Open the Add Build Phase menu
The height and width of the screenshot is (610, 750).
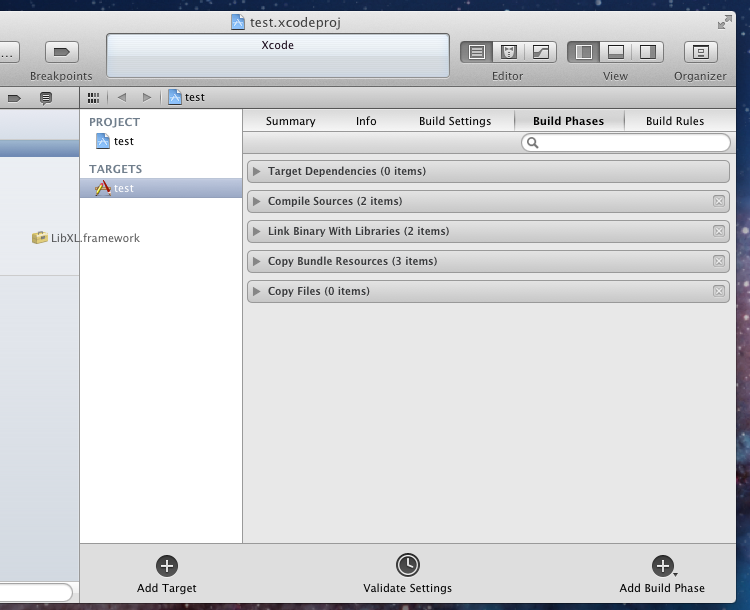(662, 574)
